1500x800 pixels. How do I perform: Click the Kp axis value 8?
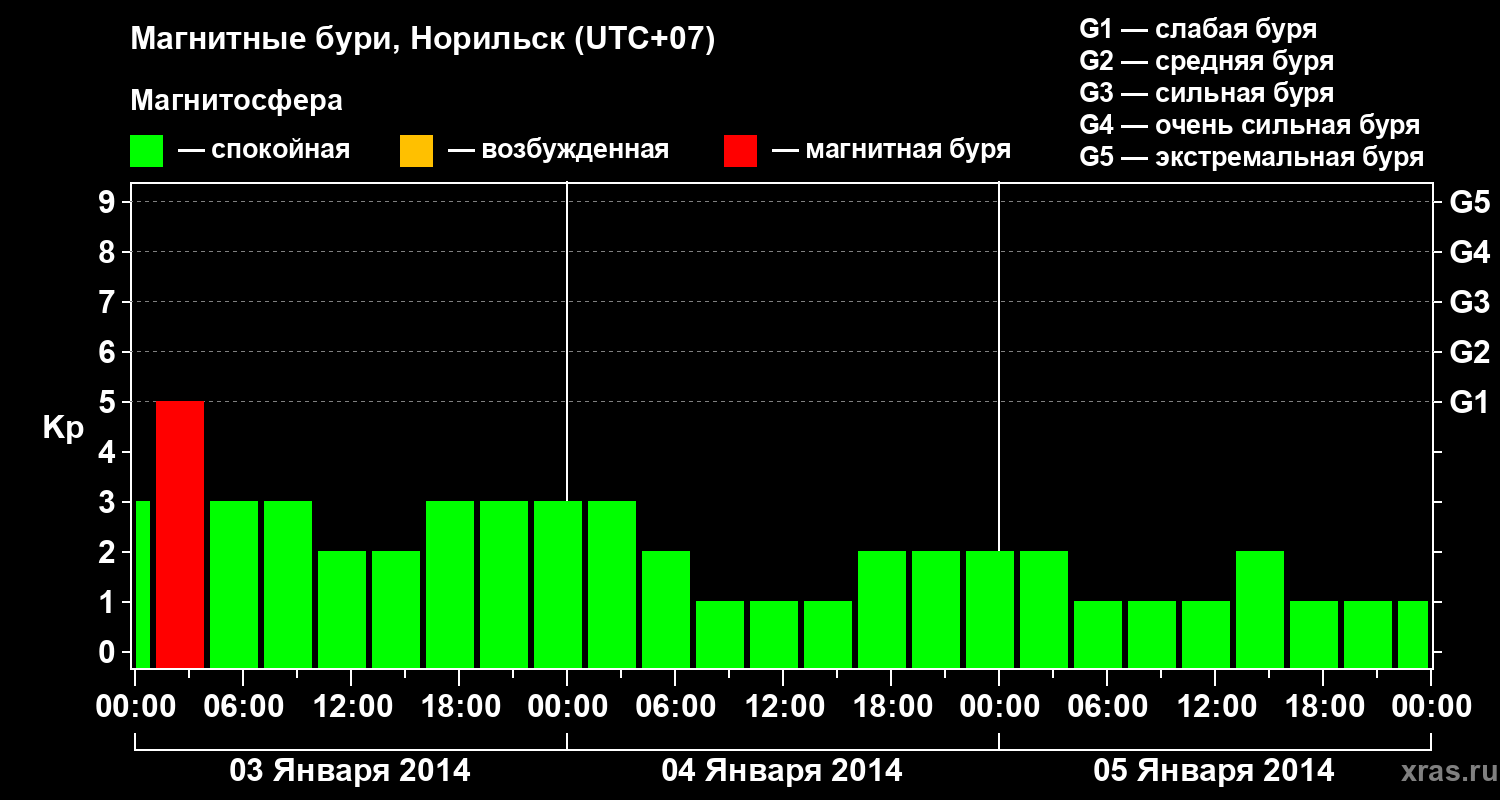point(109,252)
